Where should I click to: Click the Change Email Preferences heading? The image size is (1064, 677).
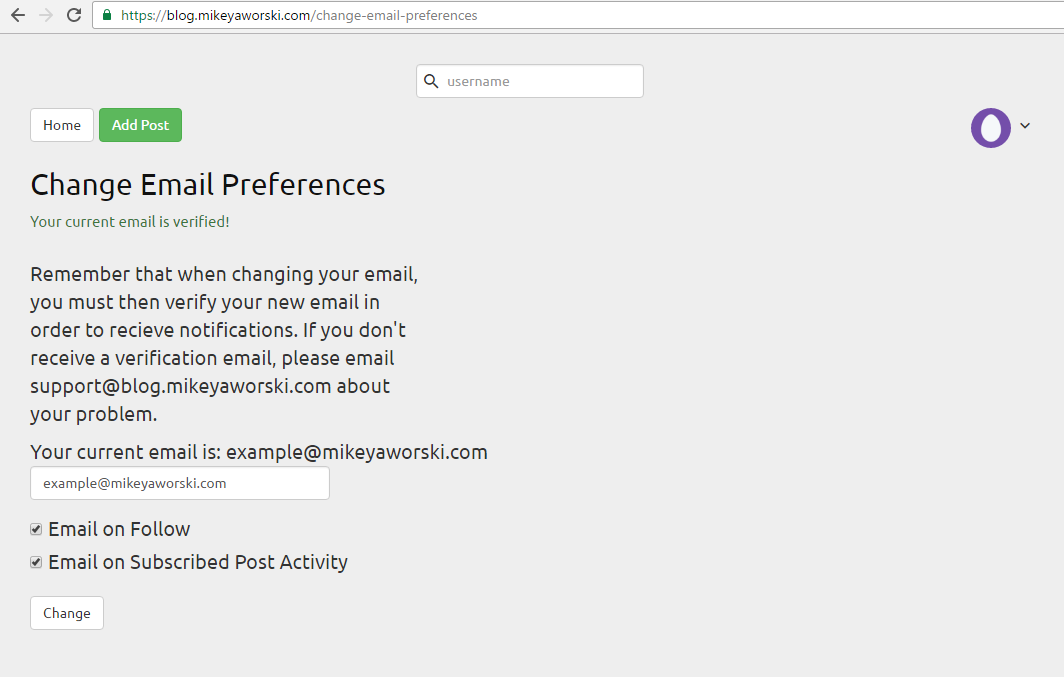[208, 185]
